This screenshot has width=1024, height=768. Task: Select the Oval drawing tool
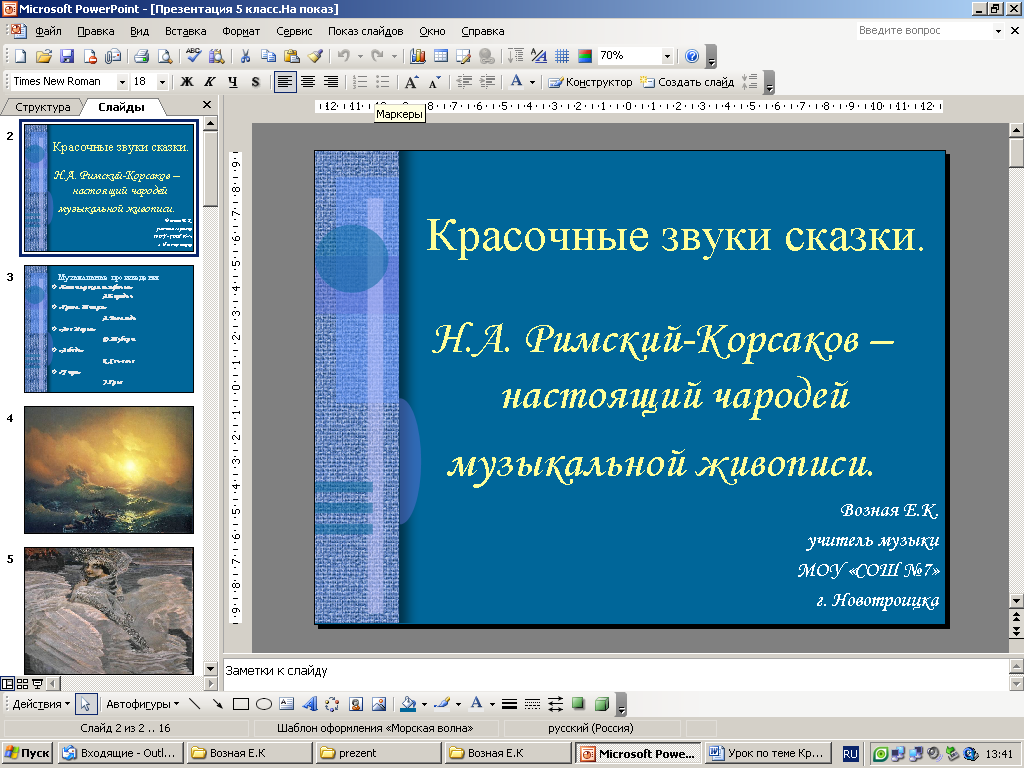coord(264,704)
